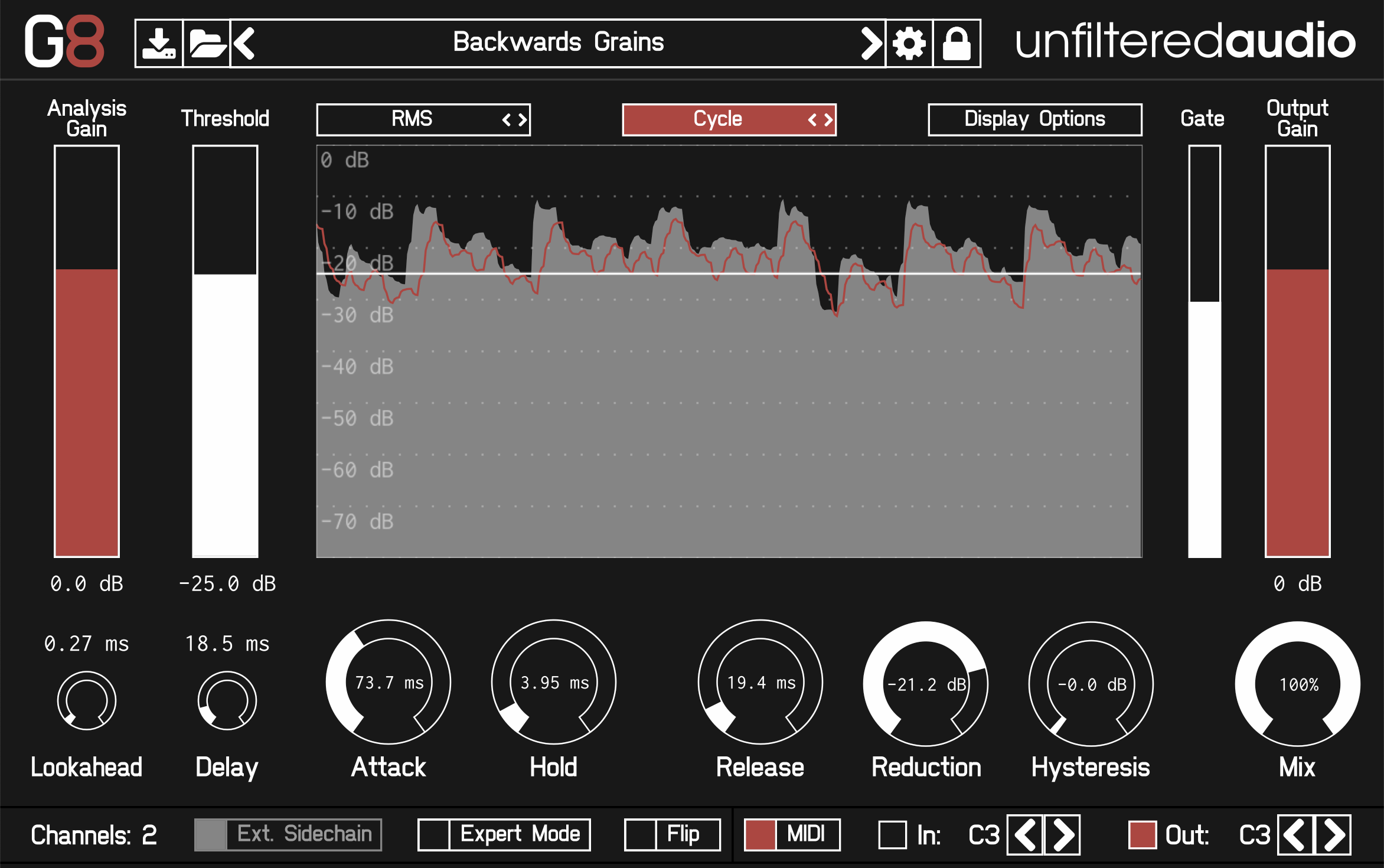Toggle Expert Mode

[x=503, y=834]
